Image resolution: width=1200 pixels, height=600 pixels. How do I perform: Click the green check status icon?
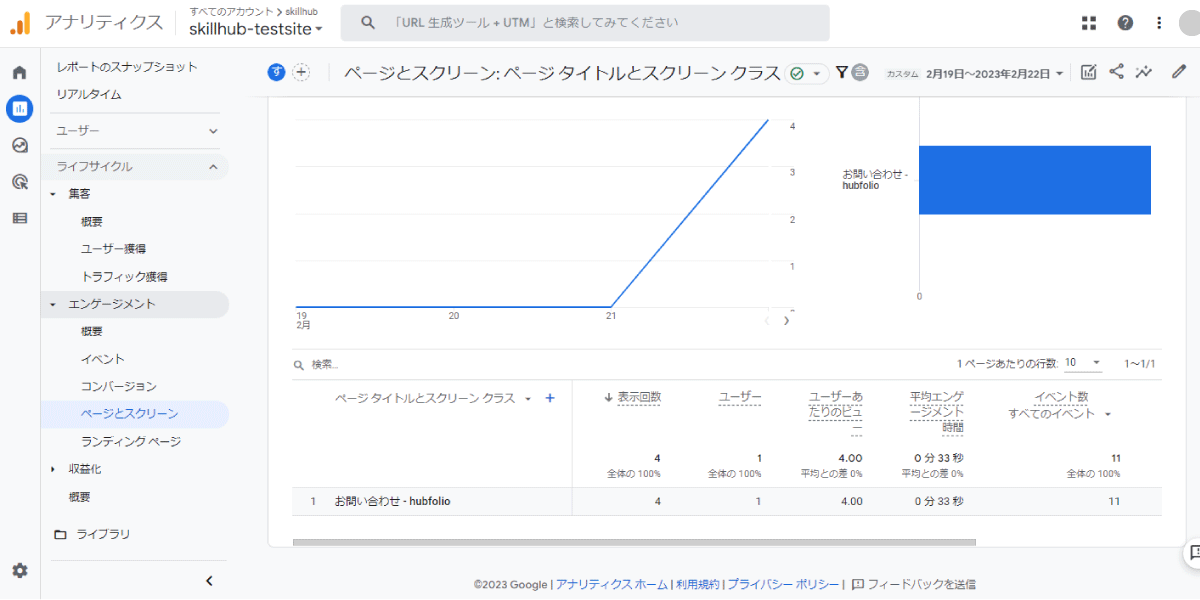(x=797, y=73)
